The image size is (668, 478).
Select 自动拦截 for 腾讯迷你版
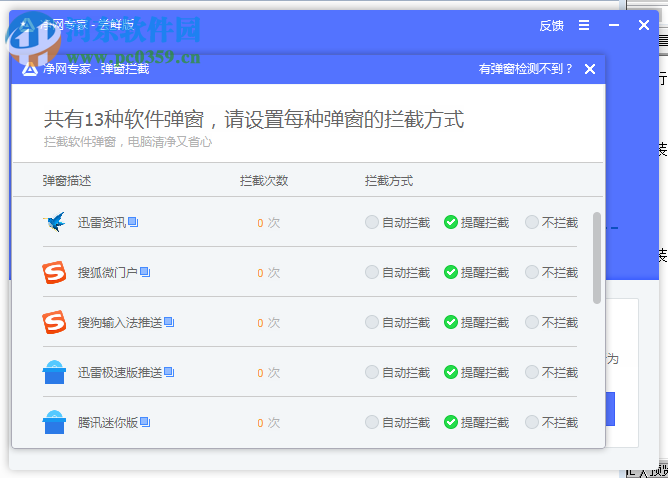click(397, 422)
